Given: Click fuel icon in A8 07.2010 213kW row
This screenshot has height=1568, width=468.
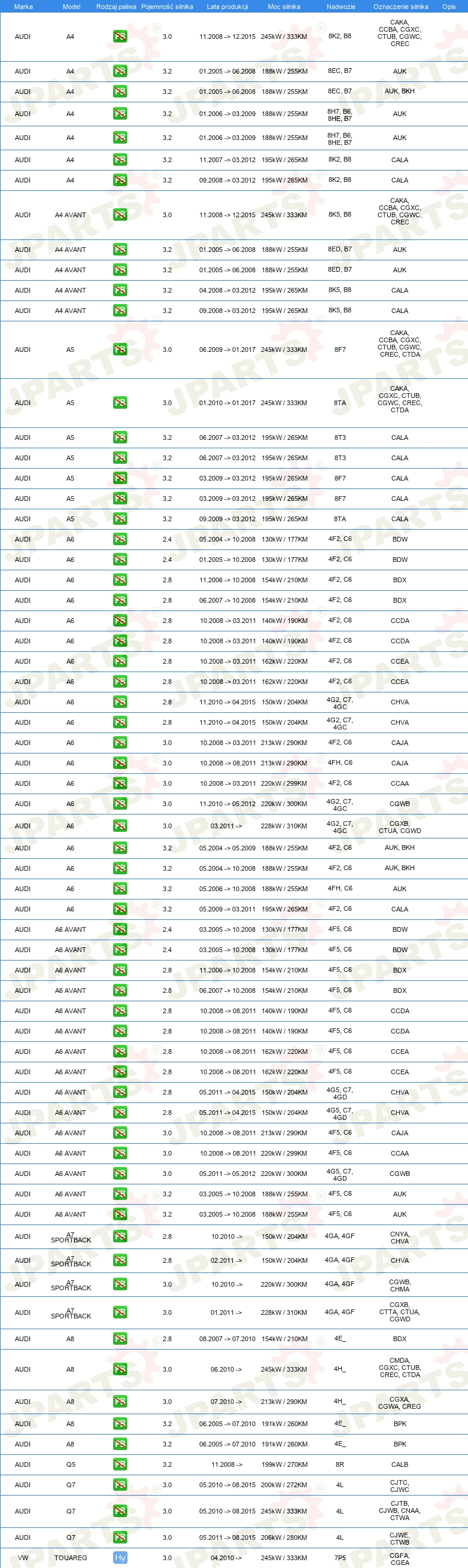Looking at the screenshot, I should point(120,1401).
